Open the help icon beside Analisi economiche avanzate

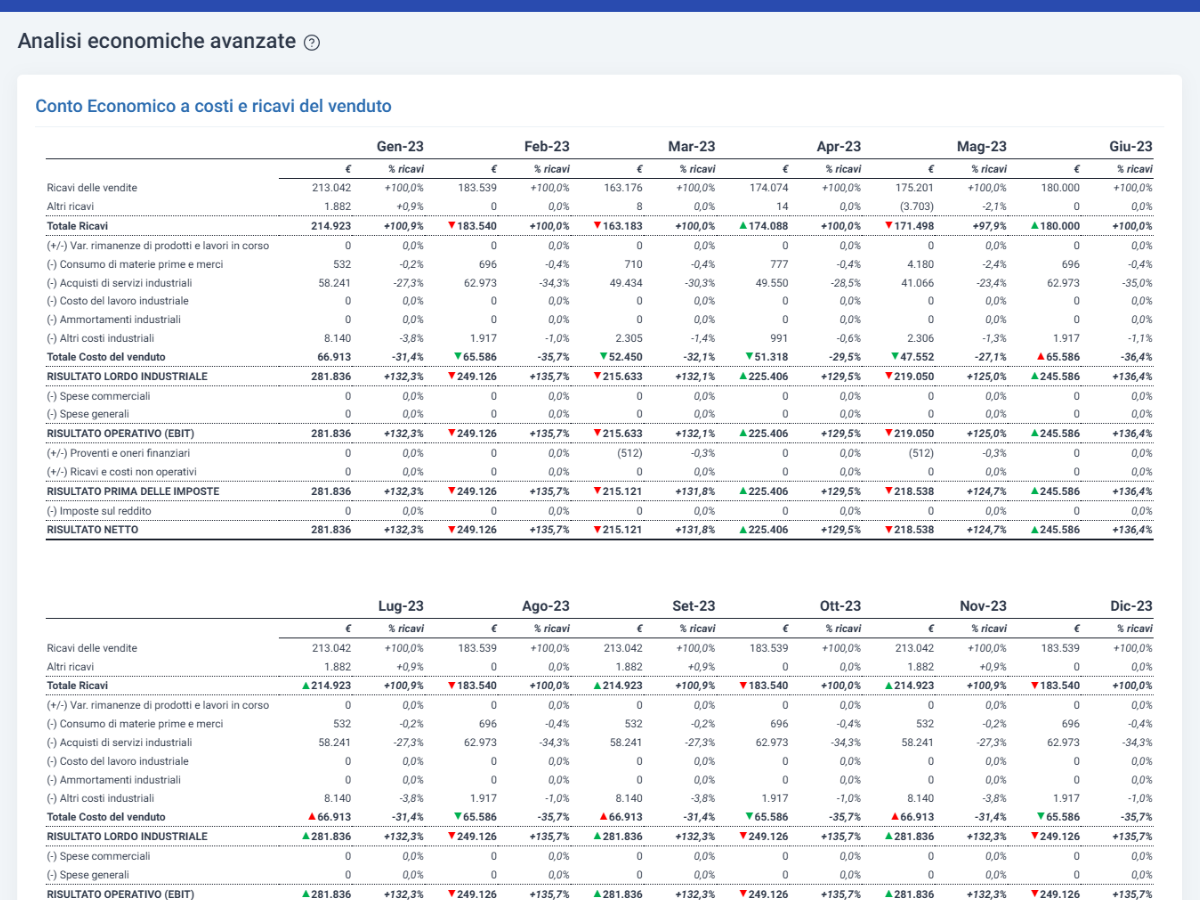pyautogui.click(x=312, y=43)
